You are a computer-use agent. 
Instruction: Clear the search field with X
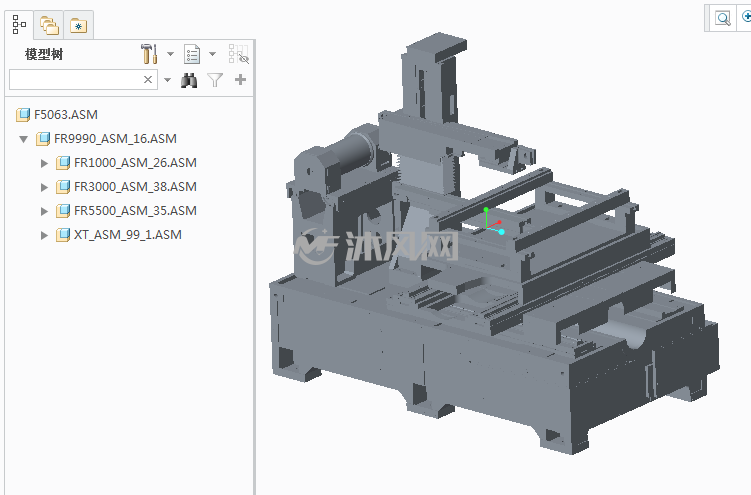coord(148,79)
